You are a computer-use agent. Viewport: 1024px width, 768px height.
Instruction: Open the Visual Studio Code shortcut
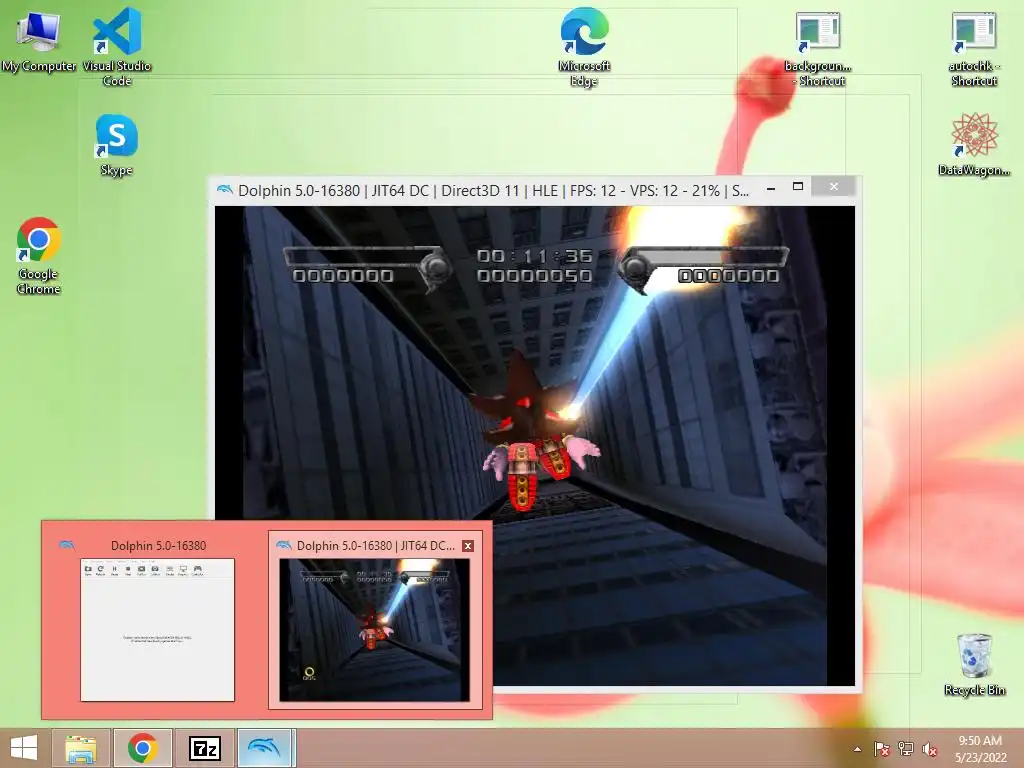117,46
